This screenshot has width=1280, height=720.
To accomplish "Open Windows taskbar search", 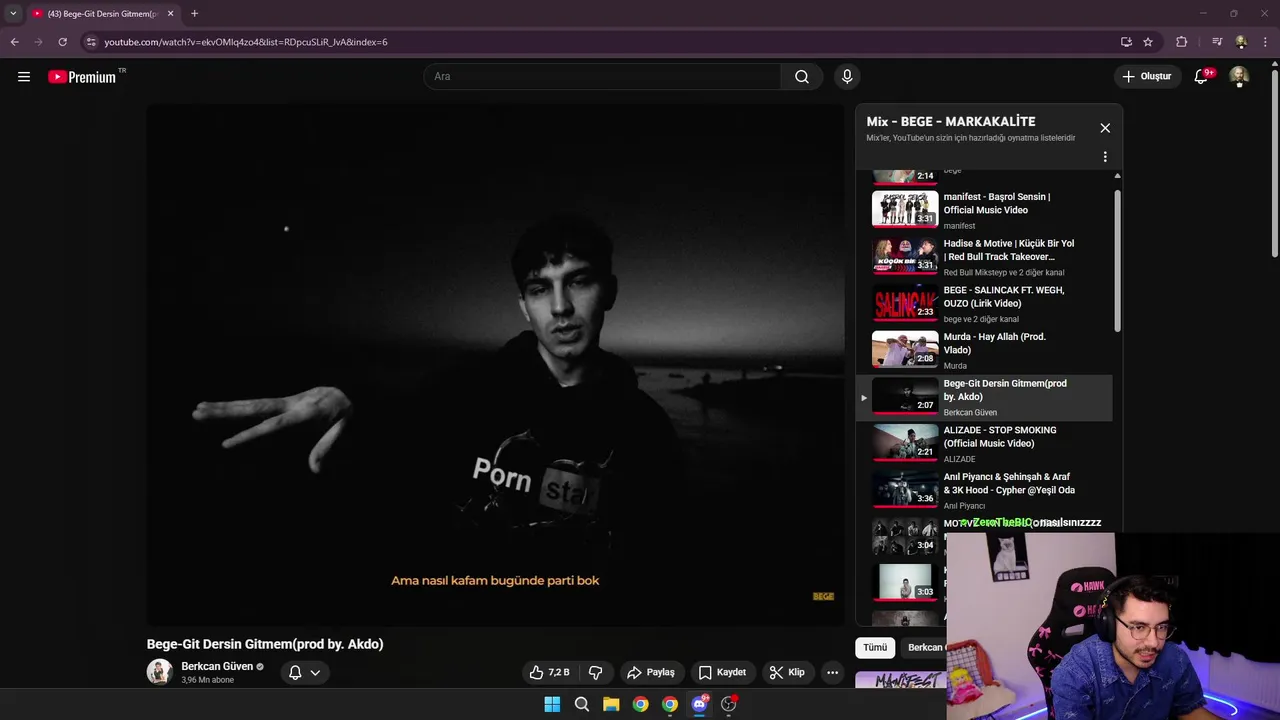I will (582, 704).
